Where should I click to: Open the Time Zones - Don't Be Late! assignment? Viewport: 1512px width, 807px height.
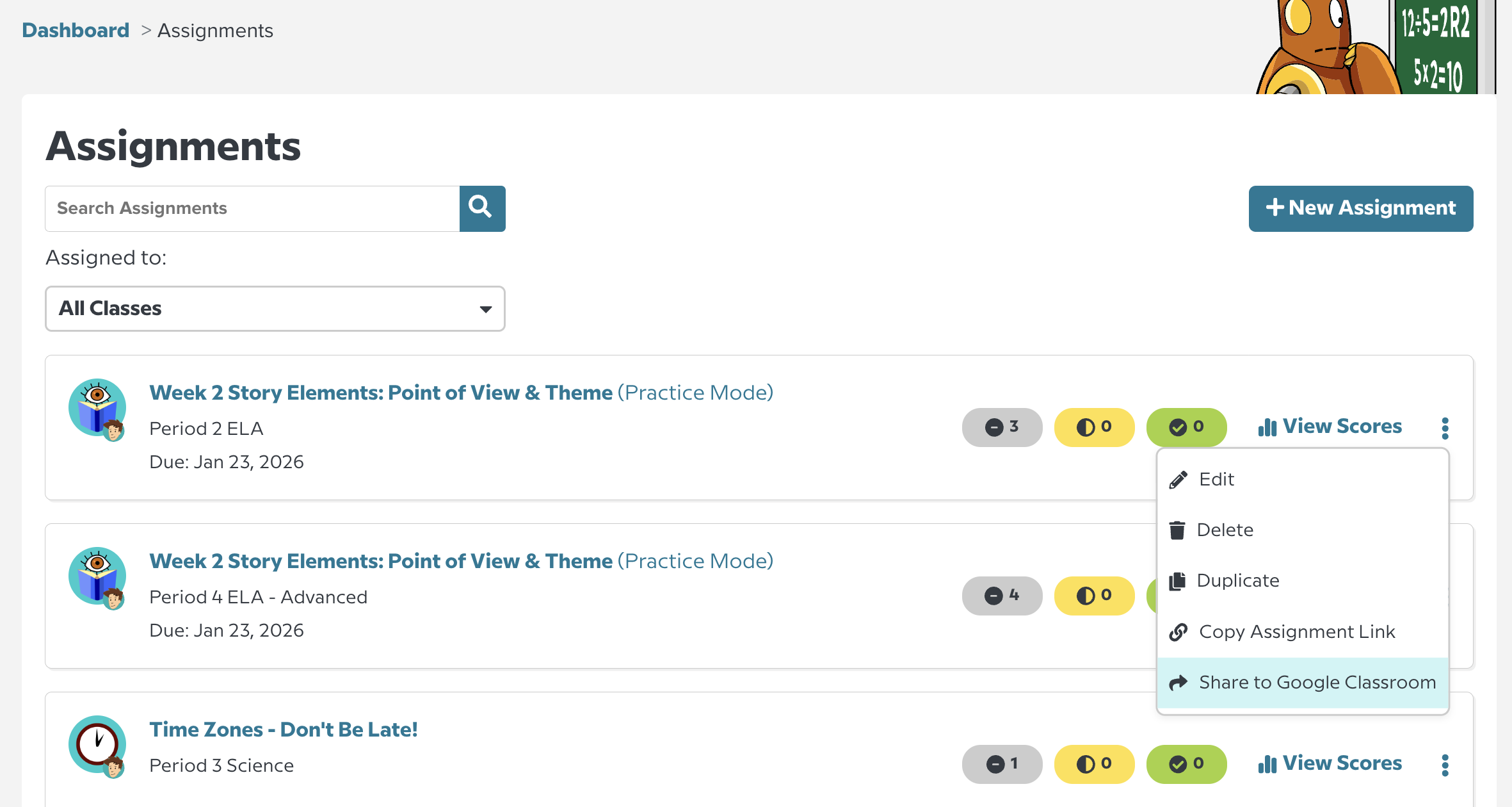coord(284,729)
